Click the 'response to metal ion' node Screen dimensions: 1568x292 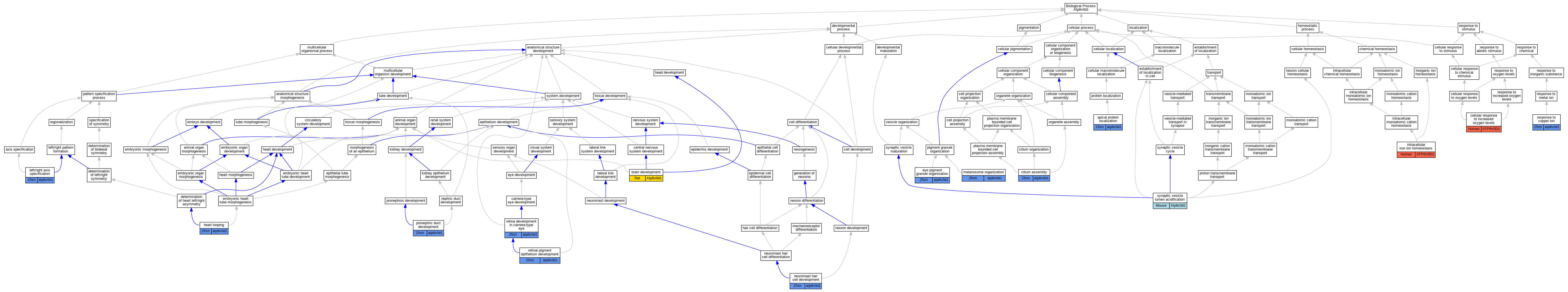(x=1546, y=96)
